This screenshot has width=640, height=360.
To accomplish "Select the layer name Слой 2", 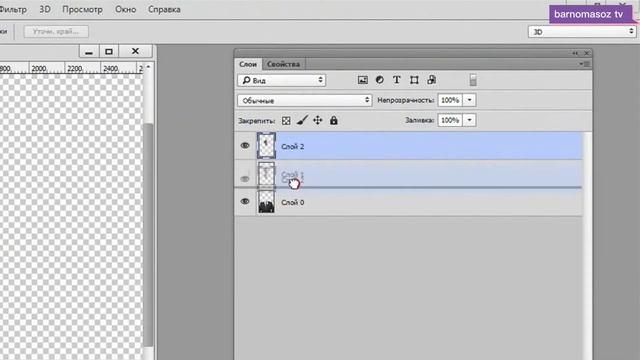I will click(x=293, y=147).
